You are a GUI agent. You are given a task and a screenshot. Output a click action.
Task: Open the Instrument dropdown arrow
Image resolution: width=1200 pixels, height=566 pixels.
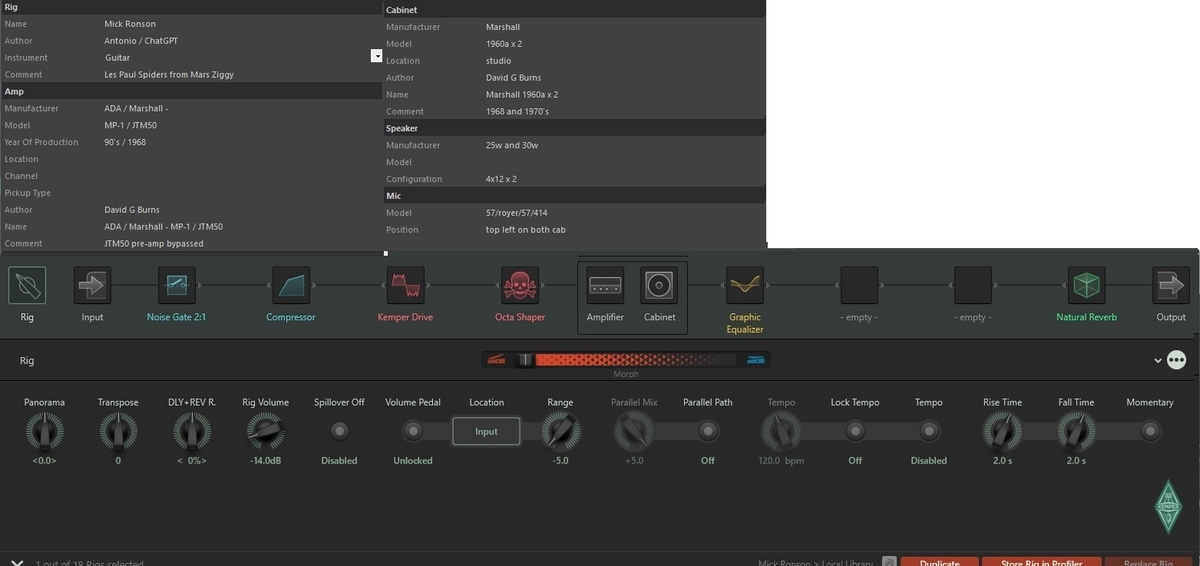(377, 56)
